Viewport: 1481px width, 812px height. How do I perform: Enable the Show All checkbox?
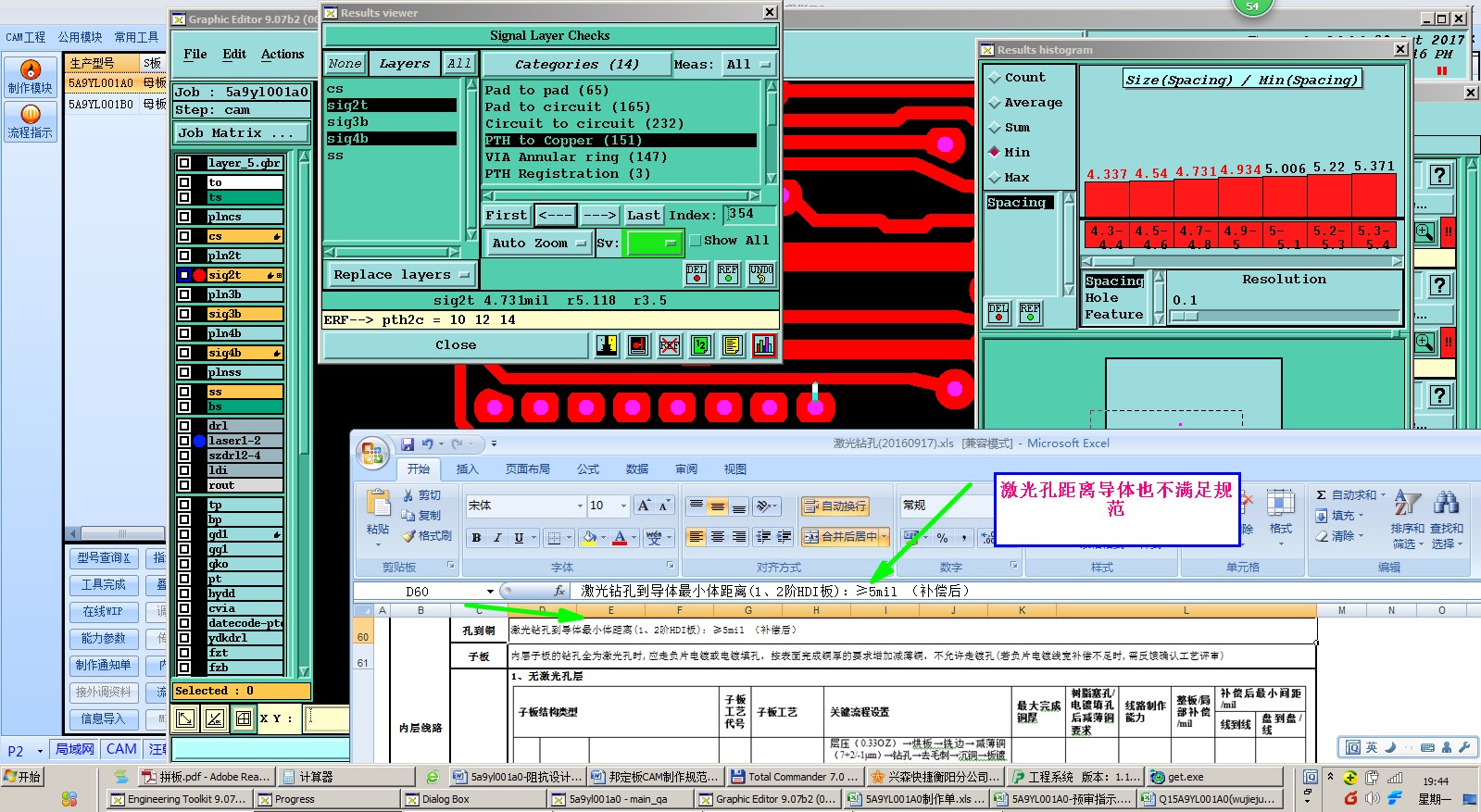point(695,241)
